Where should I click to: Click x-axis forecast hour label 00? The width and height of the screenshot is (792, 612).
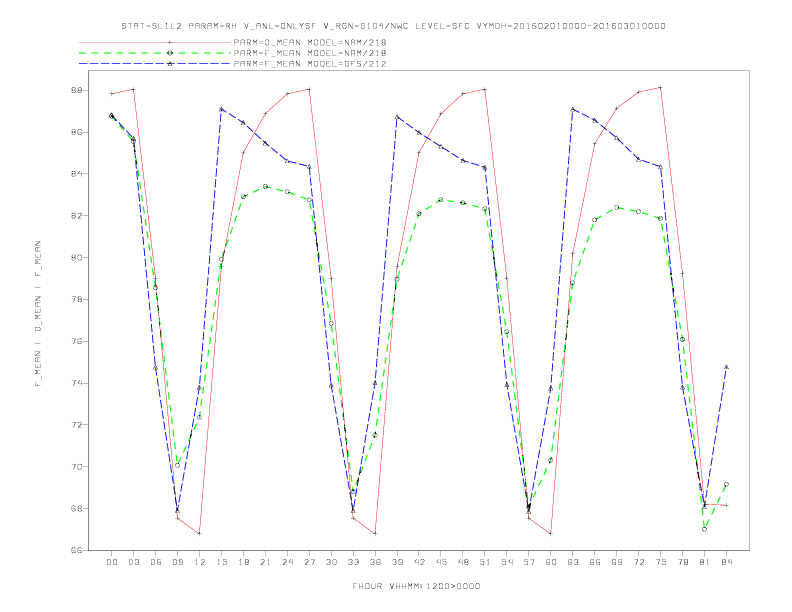[112, 562]
